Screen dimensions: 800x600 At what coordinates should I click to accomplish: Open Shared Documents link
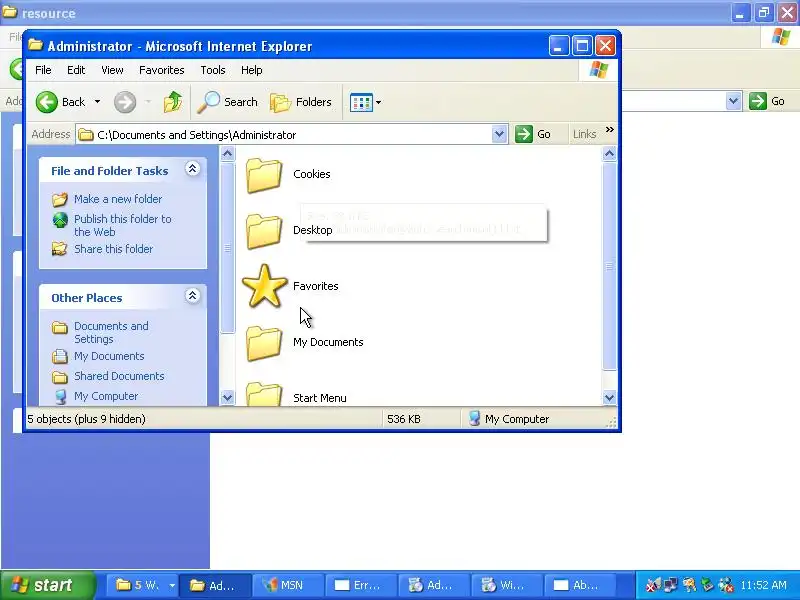(119, 376)
